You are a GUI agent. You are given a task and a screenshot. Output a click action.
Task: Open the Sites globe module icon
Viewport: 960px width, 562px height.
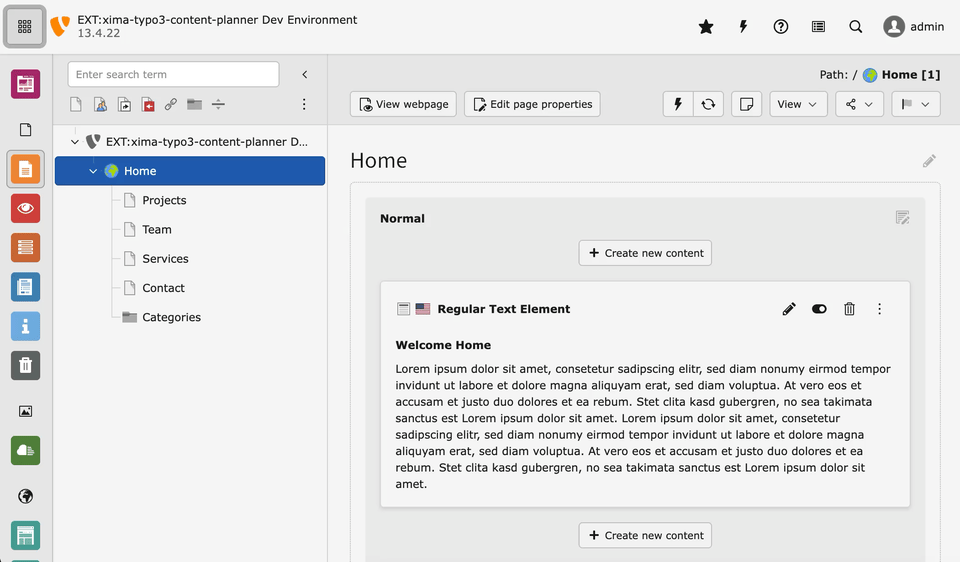(x=25, y=496)
